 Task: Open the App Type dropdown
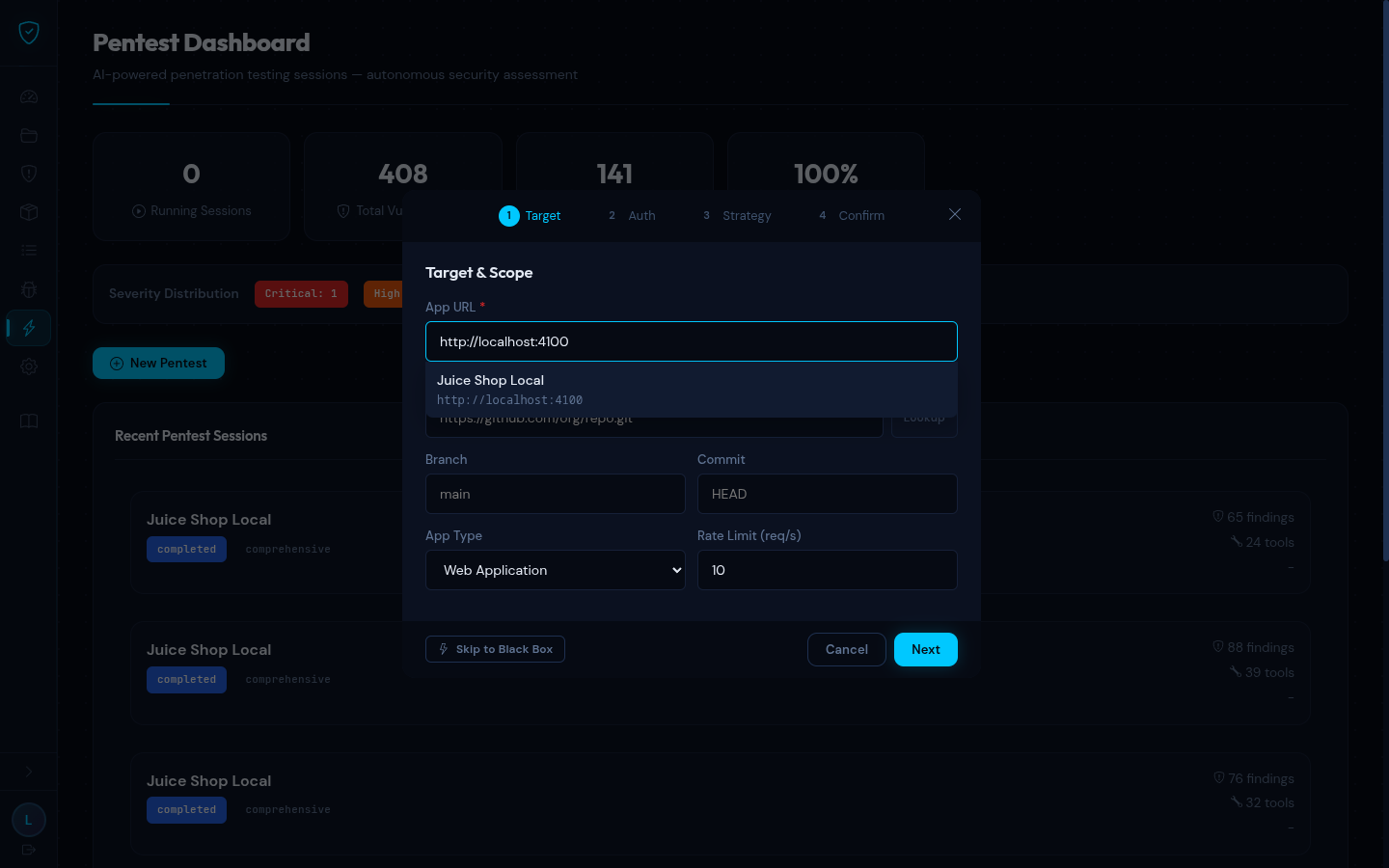coord(556,570)
